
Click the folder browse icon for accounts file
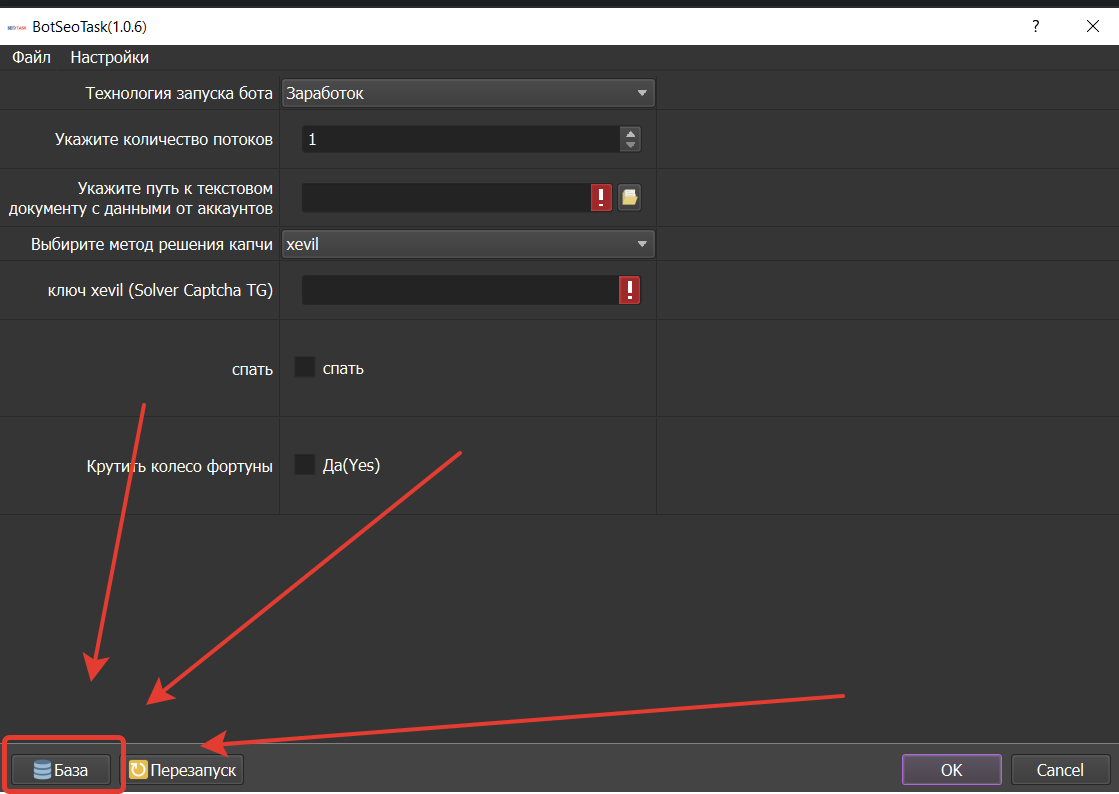point(629,197)
